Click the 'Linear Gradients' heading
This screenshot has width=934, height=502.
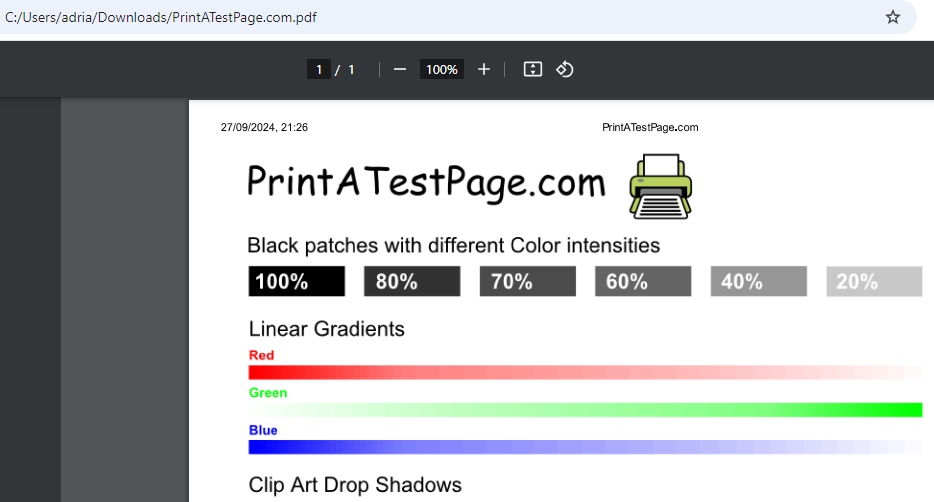pyautogui.click(x=326, y=329)
